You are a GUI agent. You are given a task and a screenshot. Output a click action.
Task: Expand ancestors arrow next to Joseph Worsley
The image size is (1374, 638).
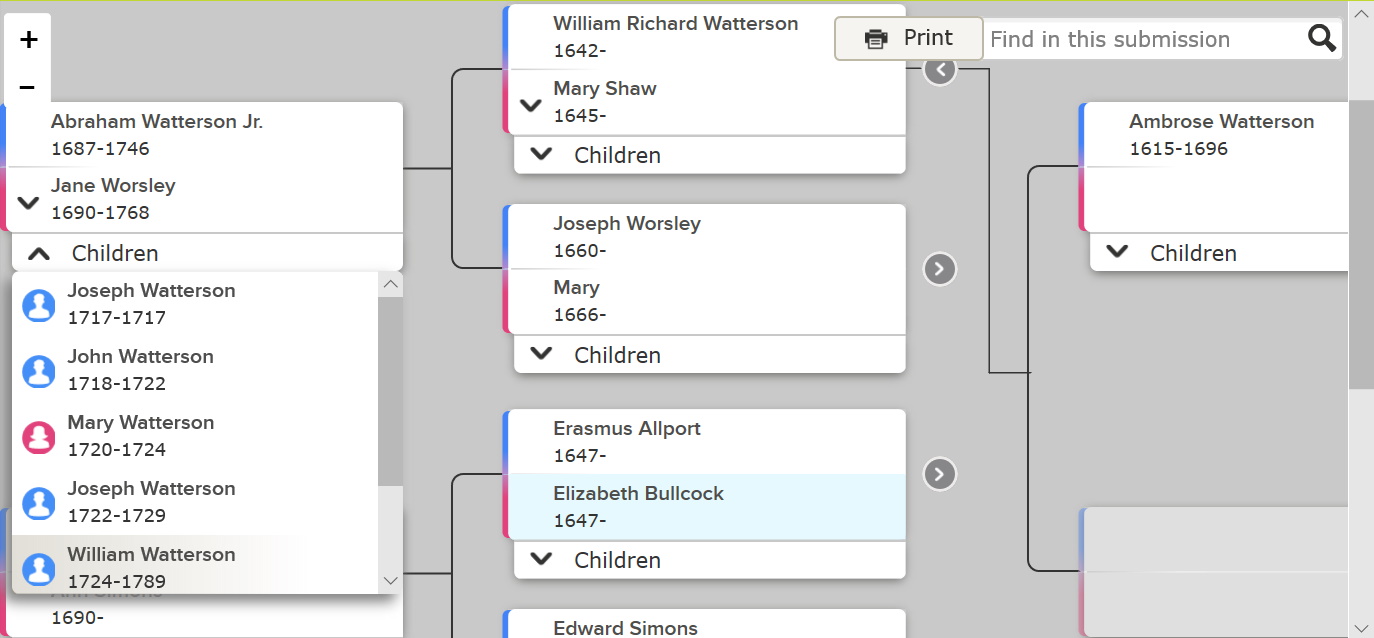point(939,269)
